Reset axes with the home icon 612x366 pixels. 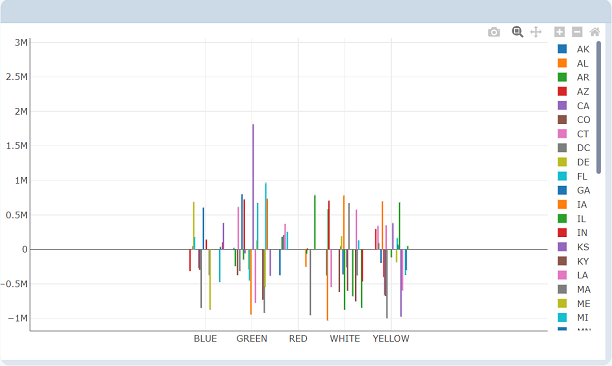pyautogui.click(x=594, y=32)
